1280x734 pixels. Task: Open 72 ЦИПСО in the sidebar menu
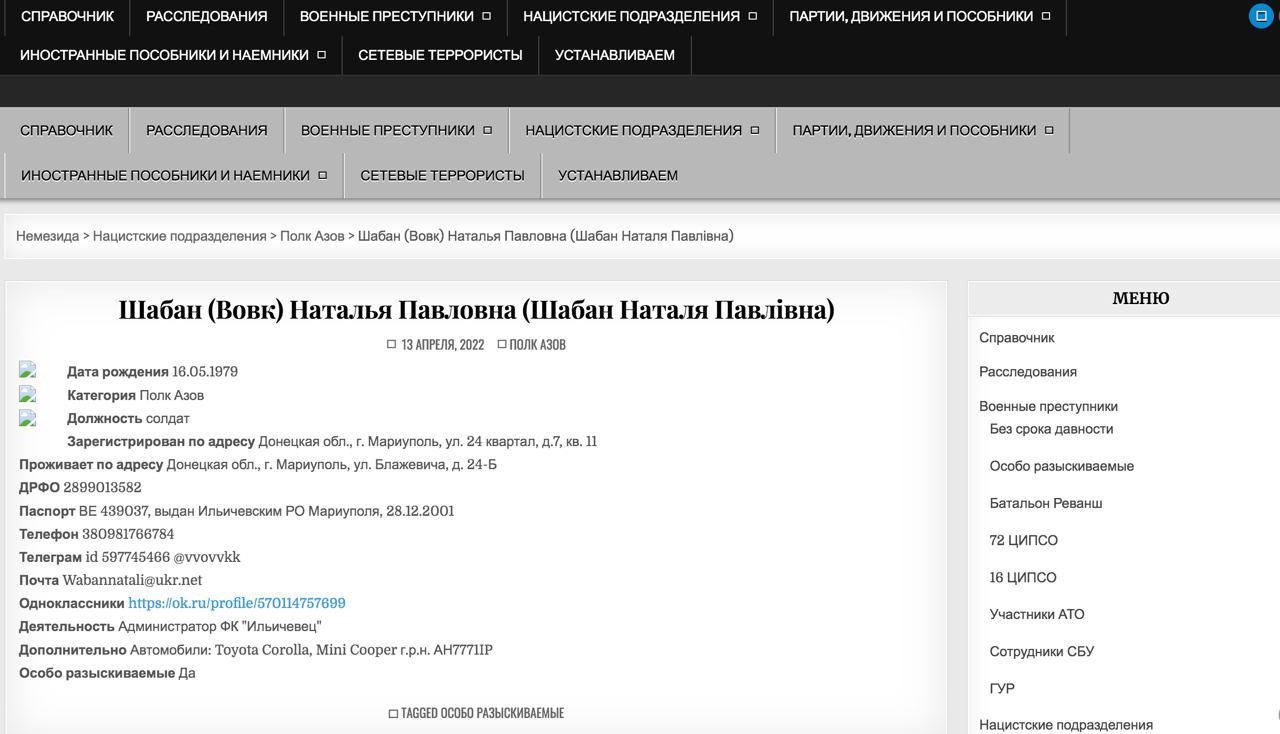click(x=1023, y=540)
